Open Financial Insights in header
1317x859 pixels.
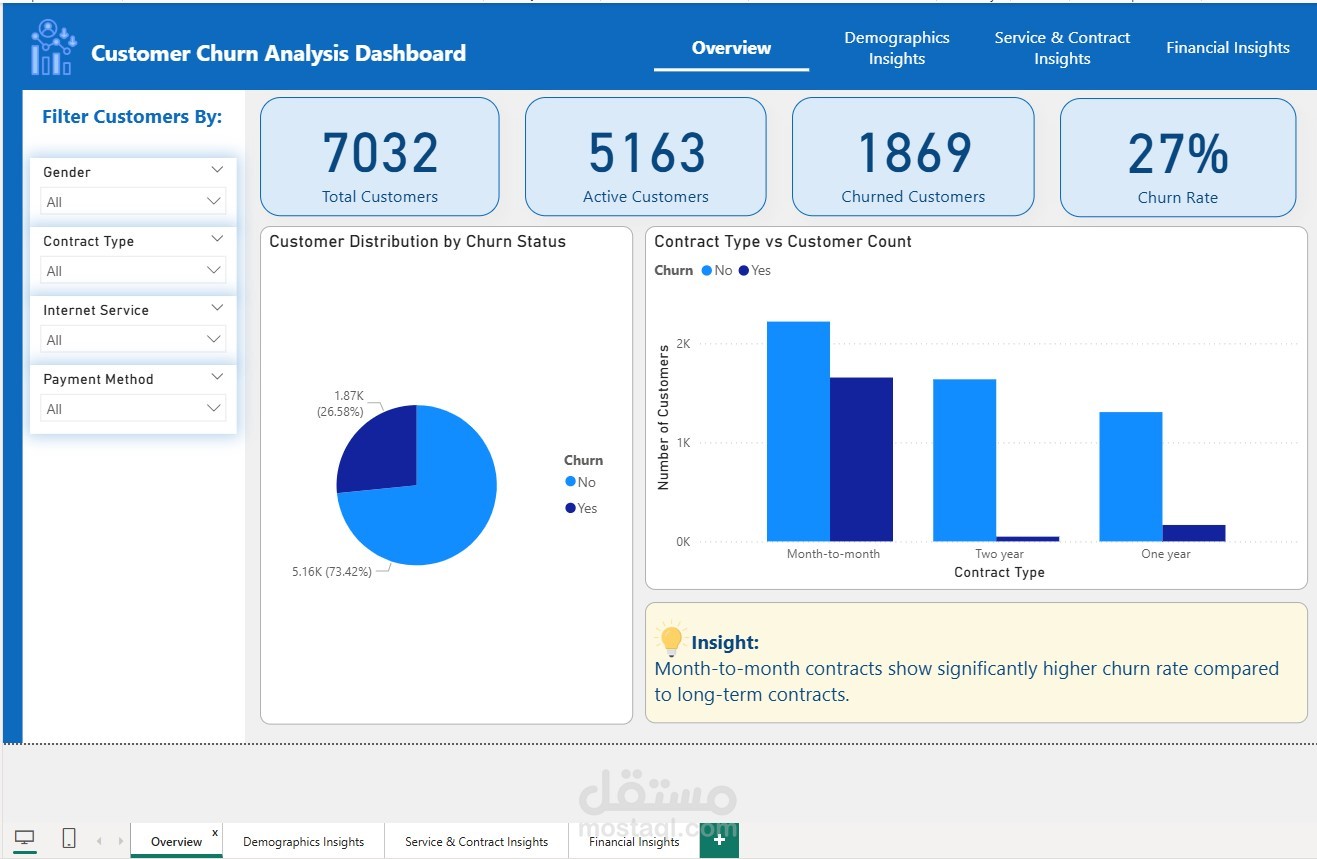1227,48
